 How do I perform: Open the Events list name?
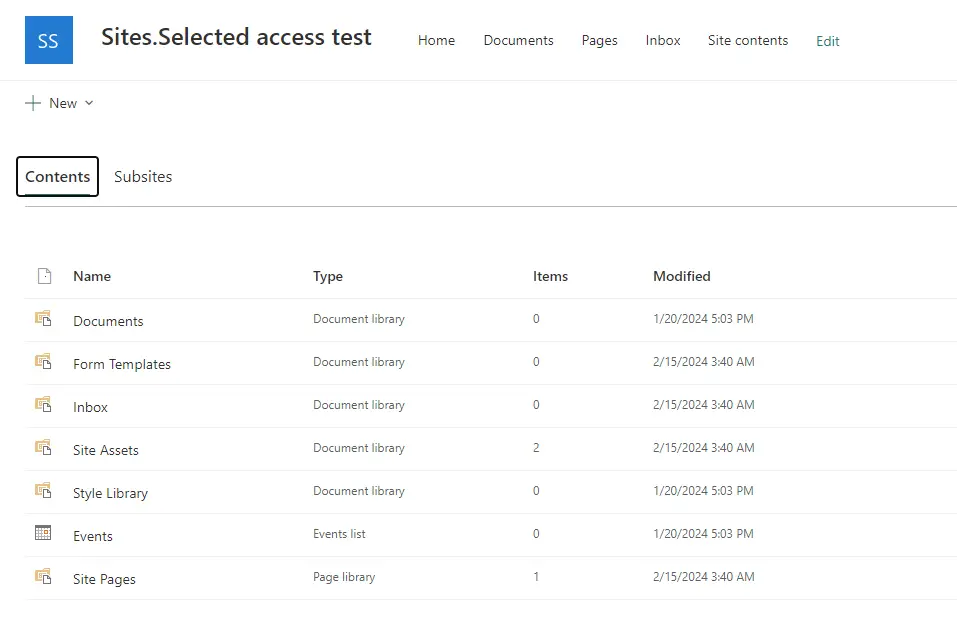pyautogui.click(x=93, y=536)
